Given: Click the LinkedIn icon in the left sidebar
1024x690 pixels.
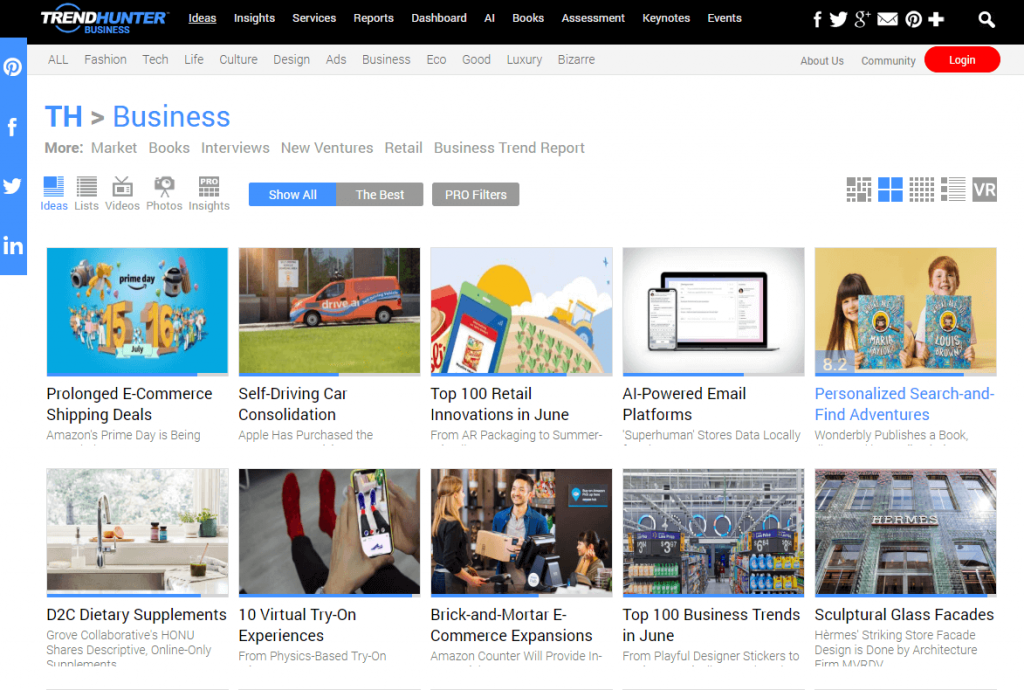Looking at the screenshot, I should click(13, 245).
